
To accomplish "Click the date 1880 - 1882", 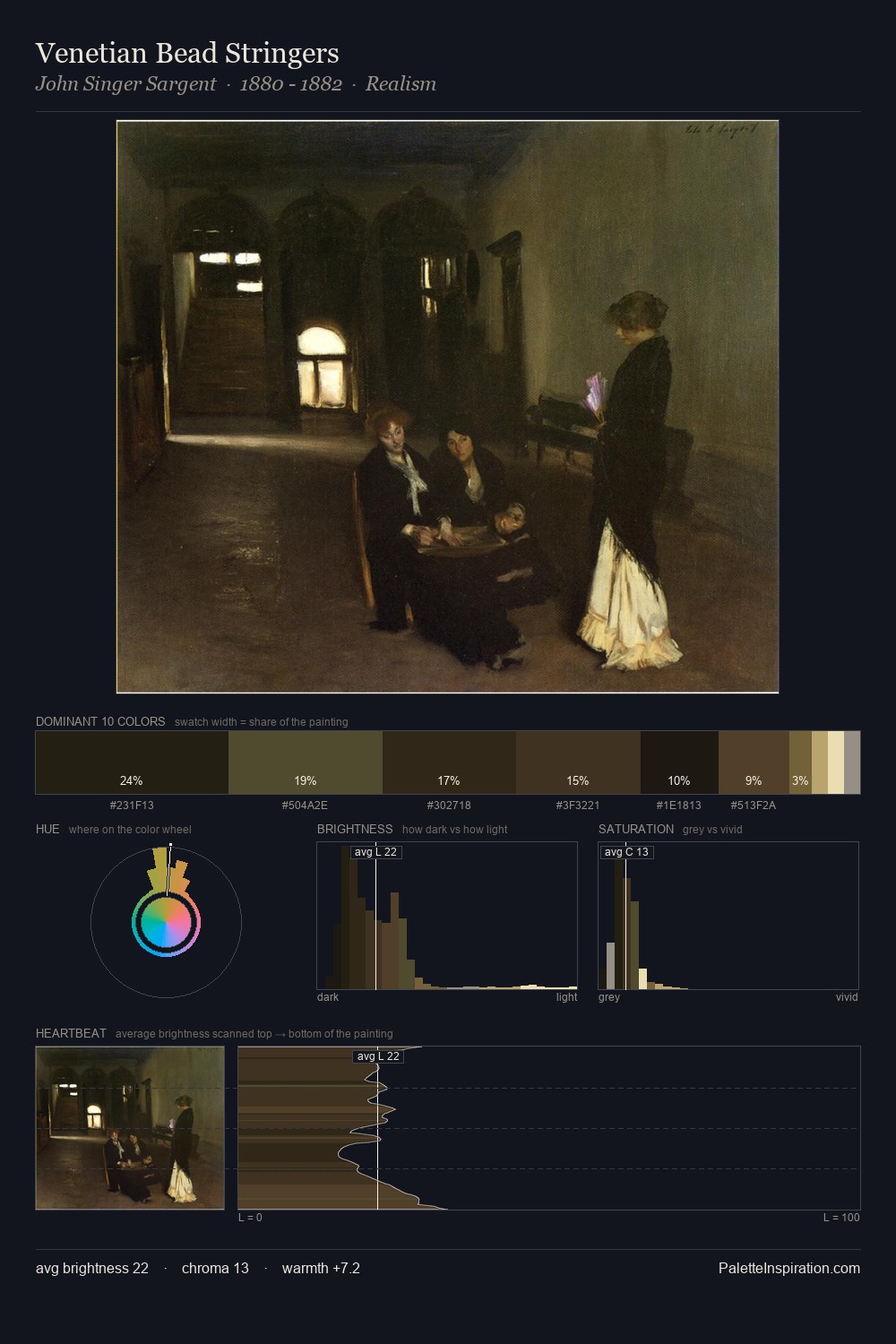I will coord(291,83).
